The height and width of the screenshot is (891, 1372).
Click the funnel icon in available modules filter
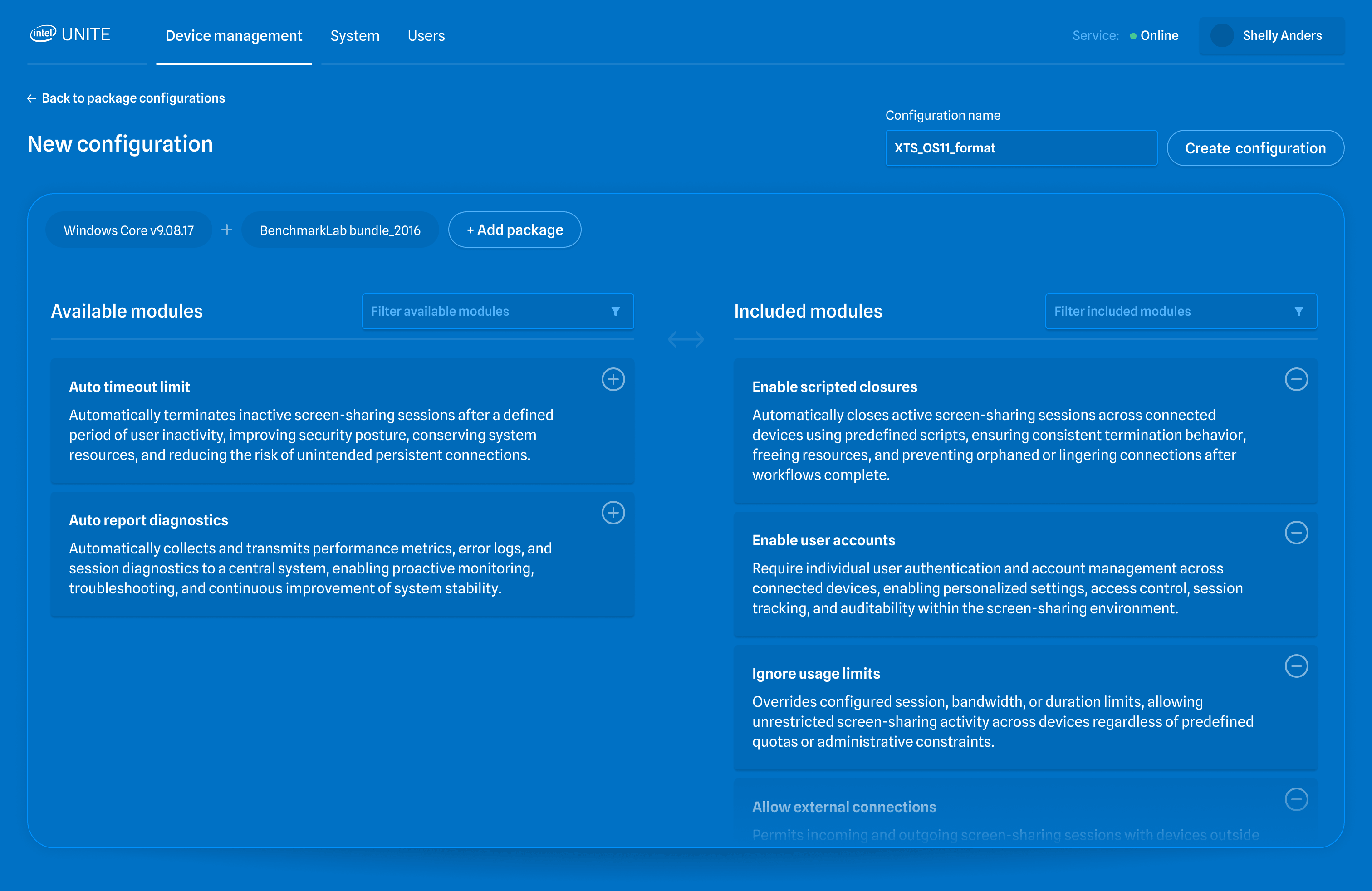pyautogui.click(x=615, y=311)
